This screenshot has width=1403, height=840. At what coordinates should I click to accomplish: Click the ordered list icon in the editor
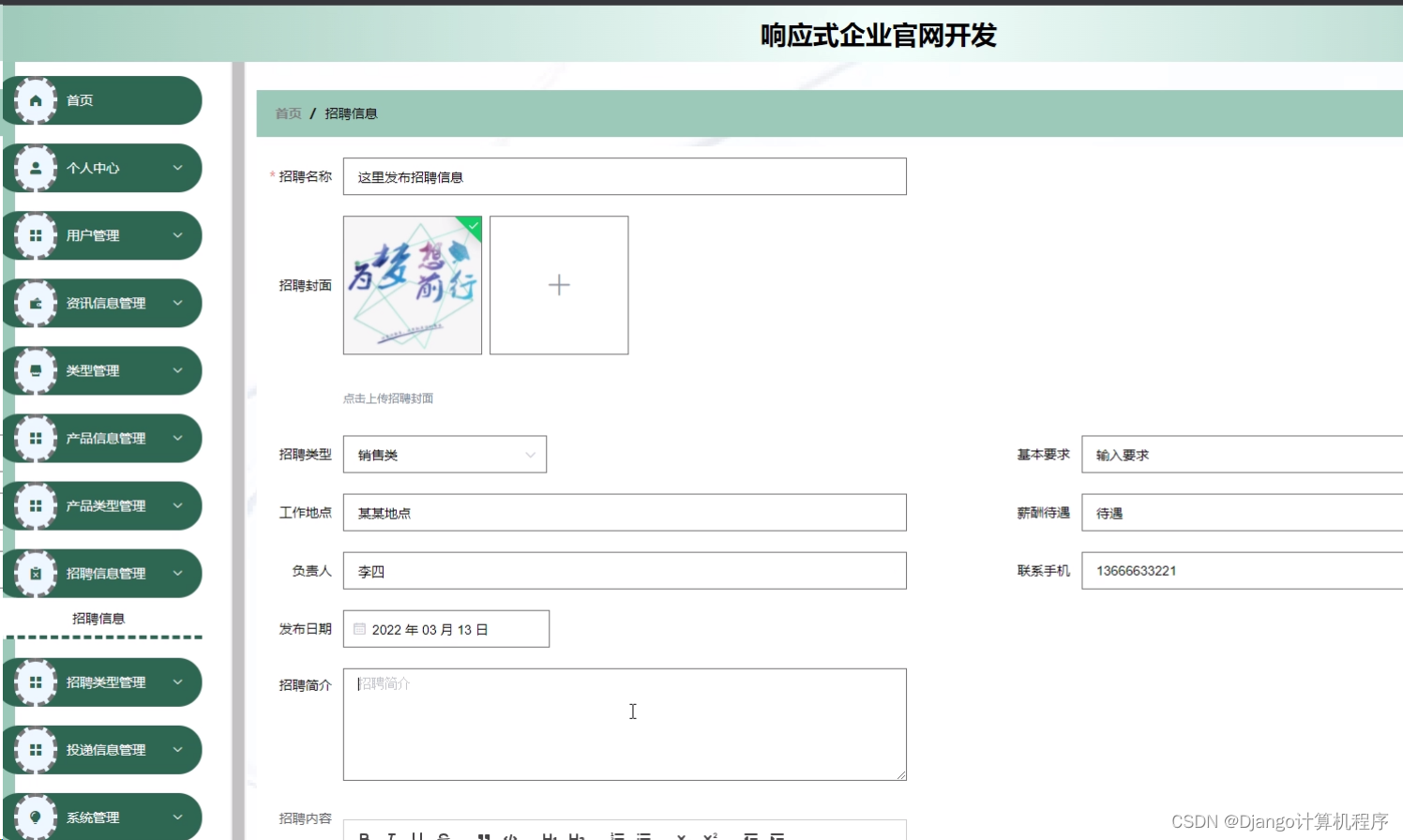[617, 834]
